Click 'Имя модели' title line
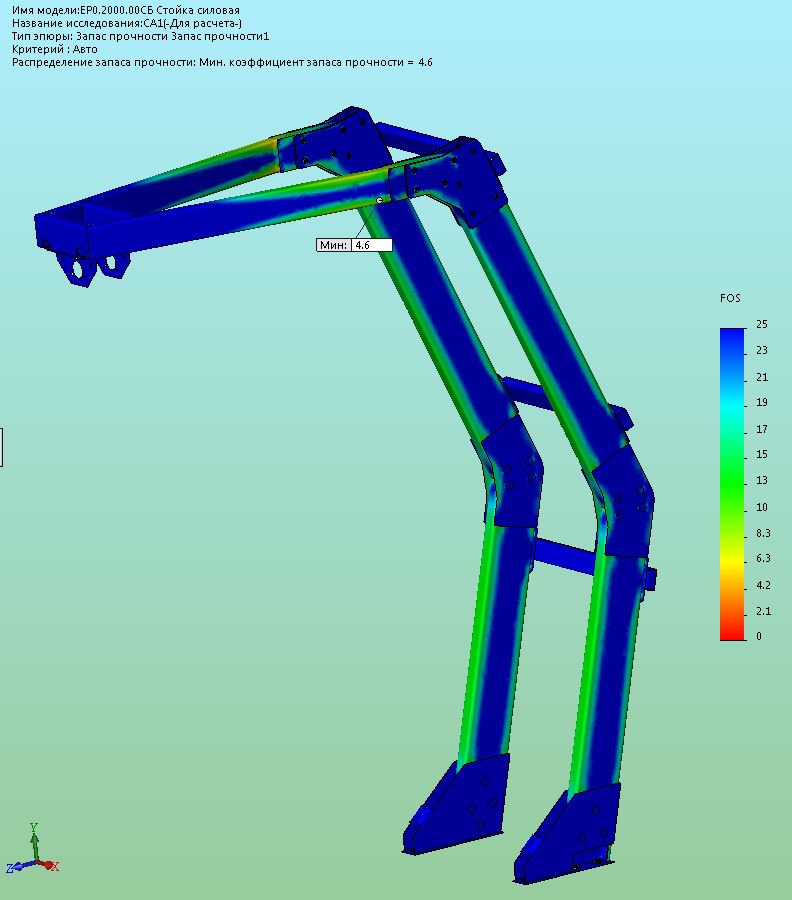Image resolution: width=792 pixels, height=900 pixels. [126, 10]
